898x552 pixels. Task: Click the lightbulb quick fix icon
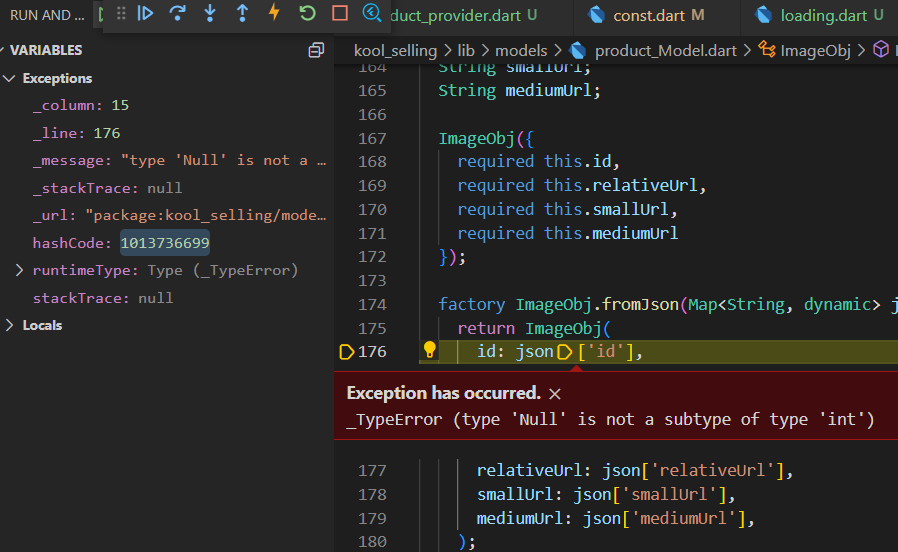point(430,349)
